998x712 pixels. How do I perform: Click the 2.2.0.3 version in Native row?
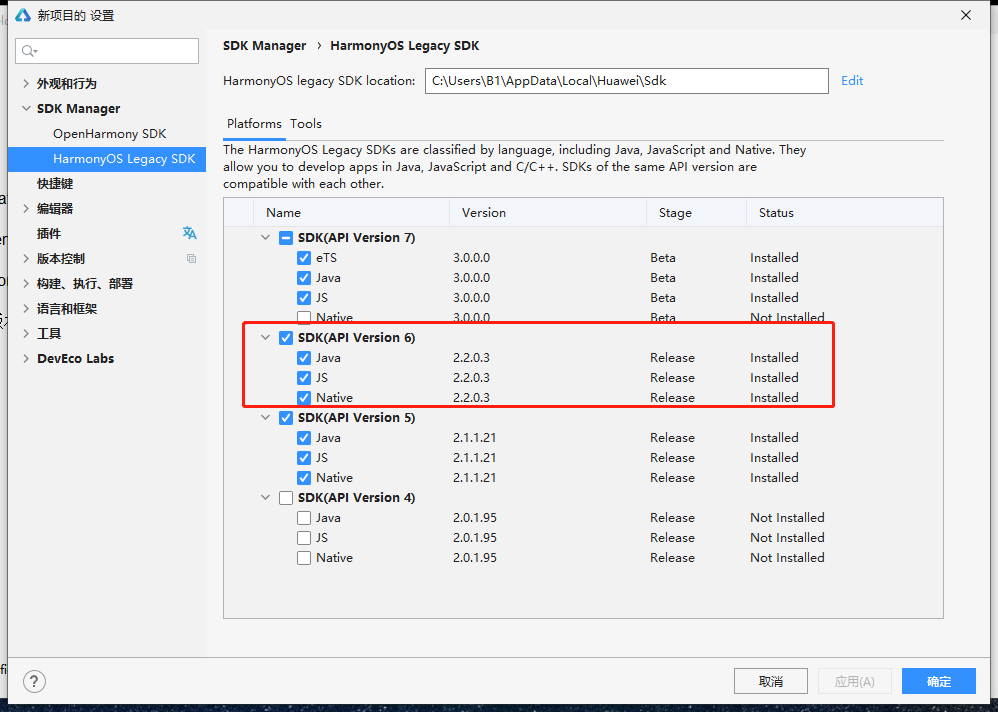pos(472,398)
